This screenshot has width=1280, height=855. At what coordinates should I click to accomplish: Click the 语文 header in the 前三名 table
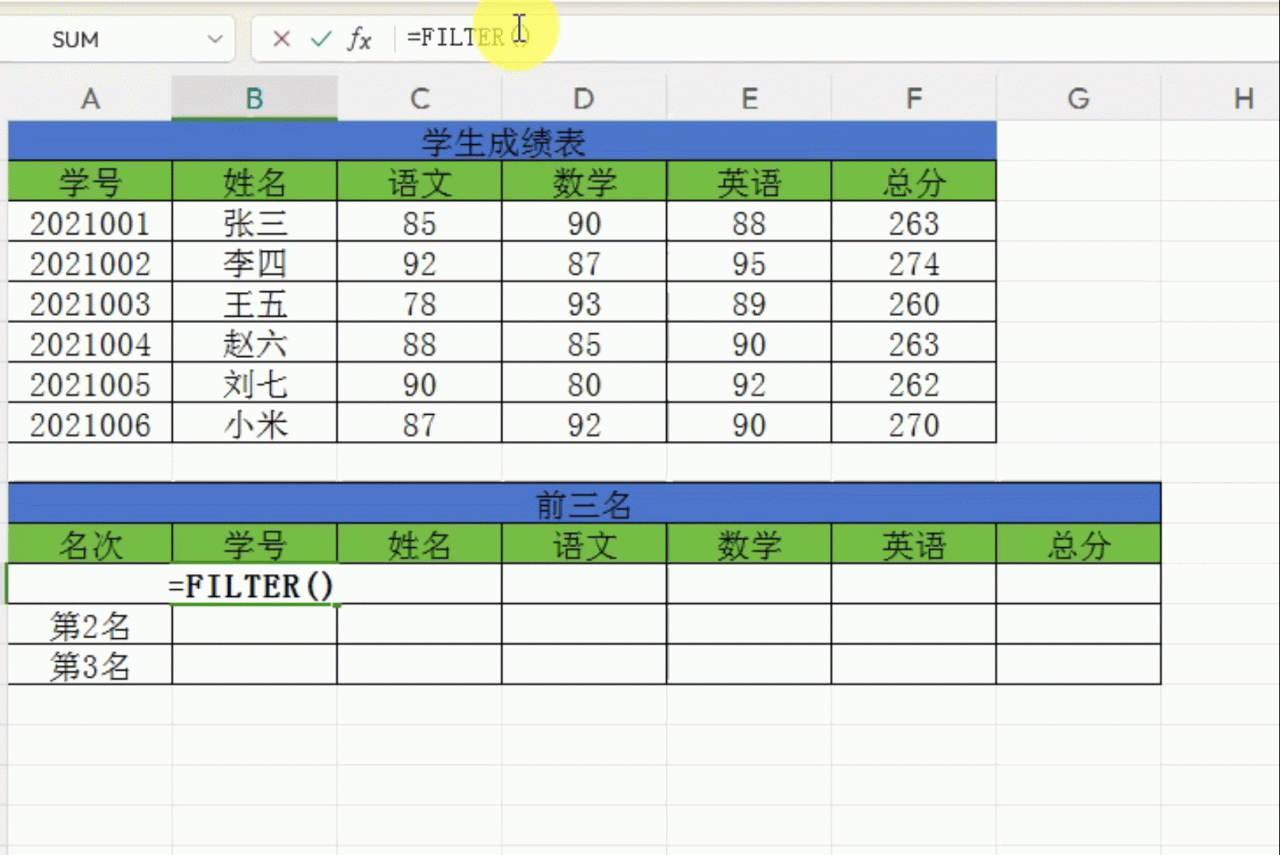pyautogui.click(x=584, y=544)
